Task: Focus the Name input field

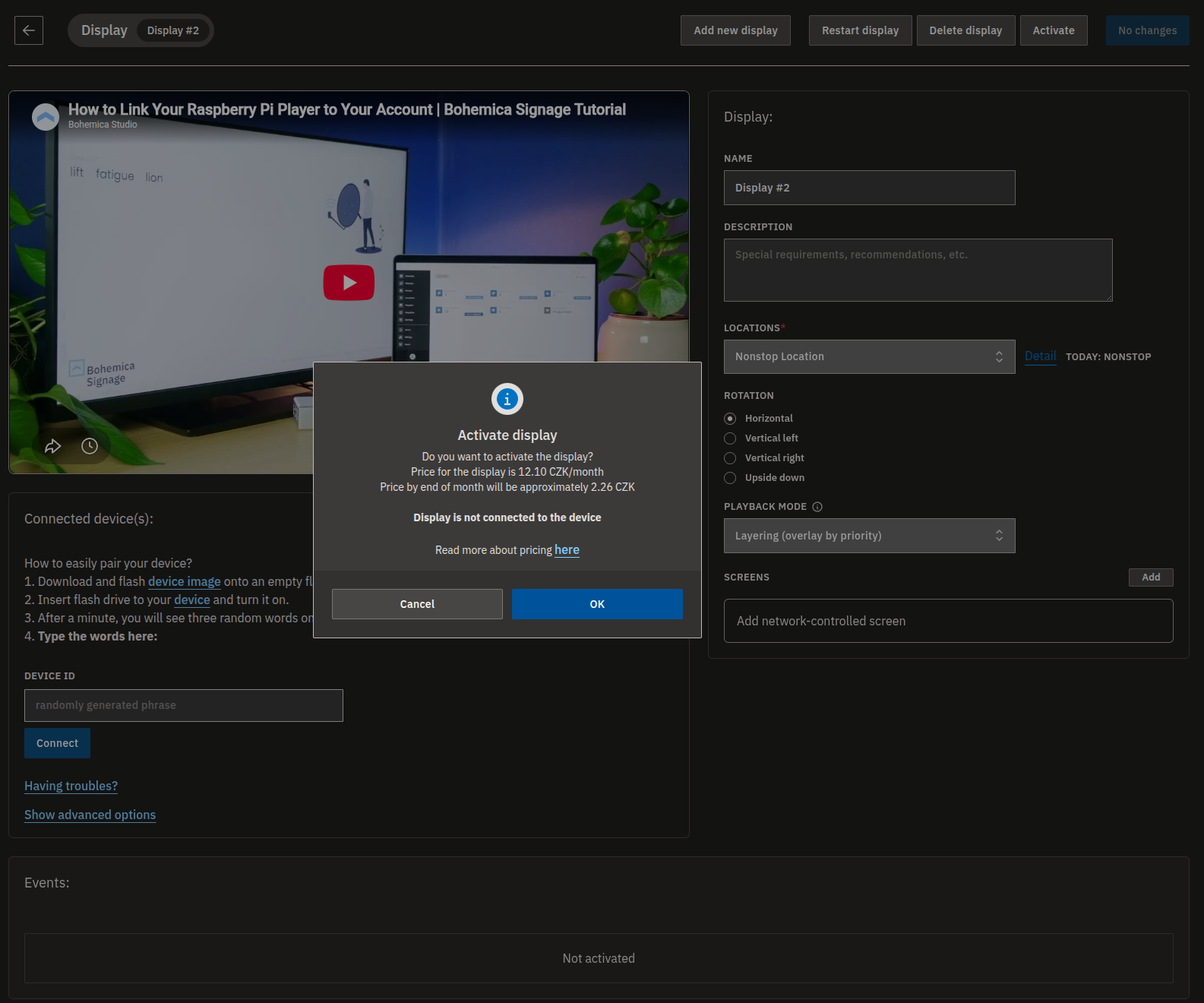Action: (x=869, y=188)
